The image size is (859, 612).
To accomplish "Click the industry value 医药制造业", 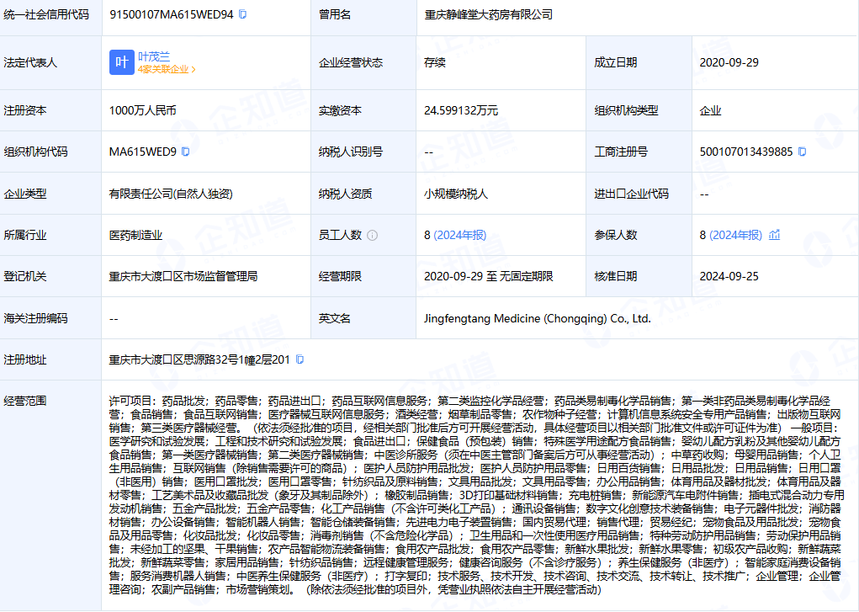I will [x=136, y=235].
